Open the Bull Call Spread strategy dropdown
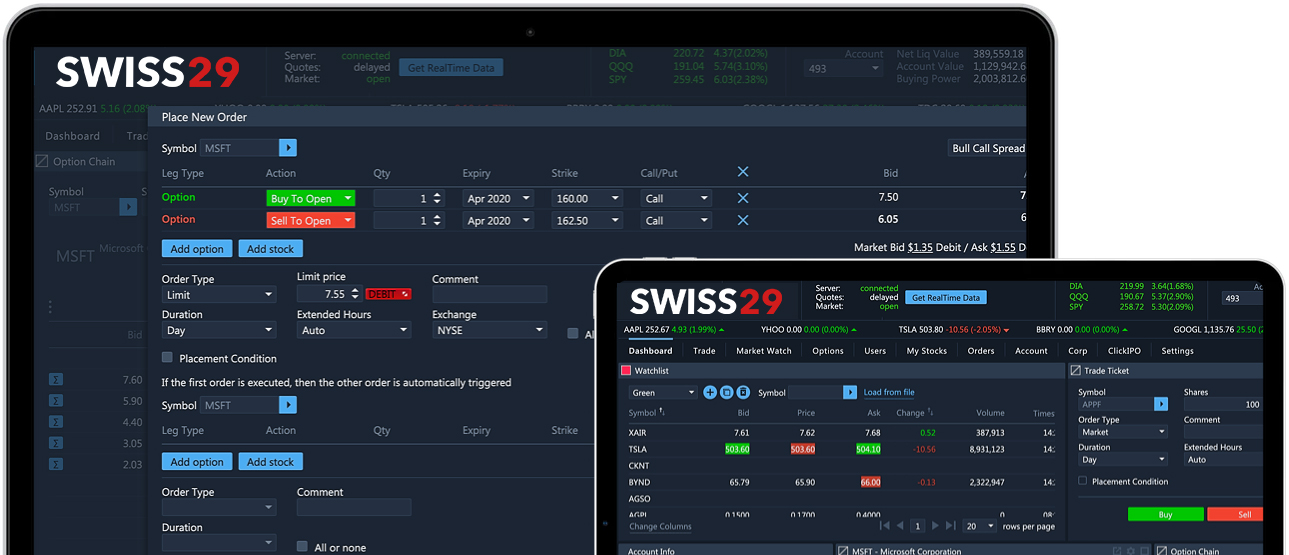This screenshot has width=1289, height=555. point(987,148)
